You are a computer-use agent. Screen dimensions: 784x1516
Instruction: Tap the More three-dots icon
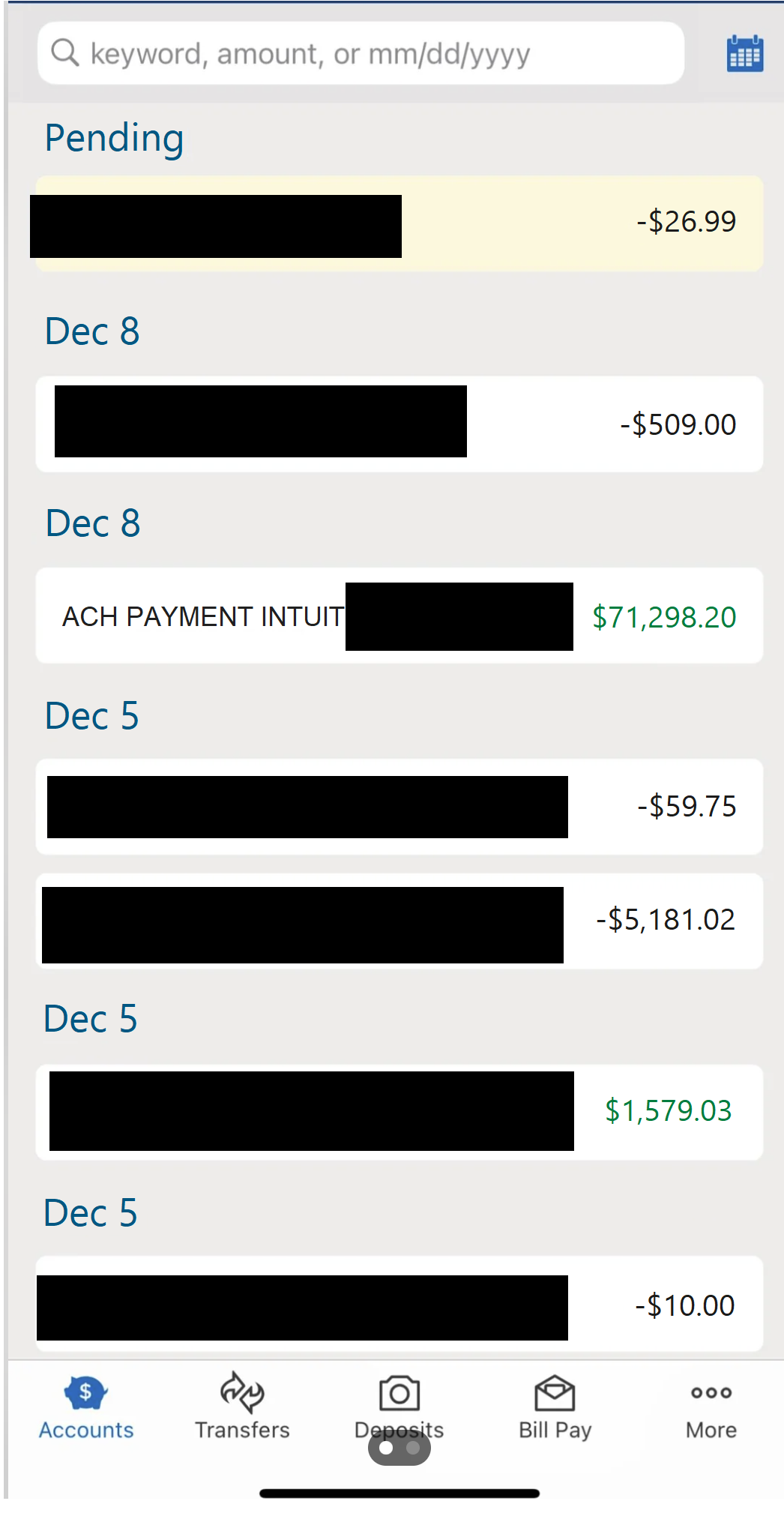711,1392
